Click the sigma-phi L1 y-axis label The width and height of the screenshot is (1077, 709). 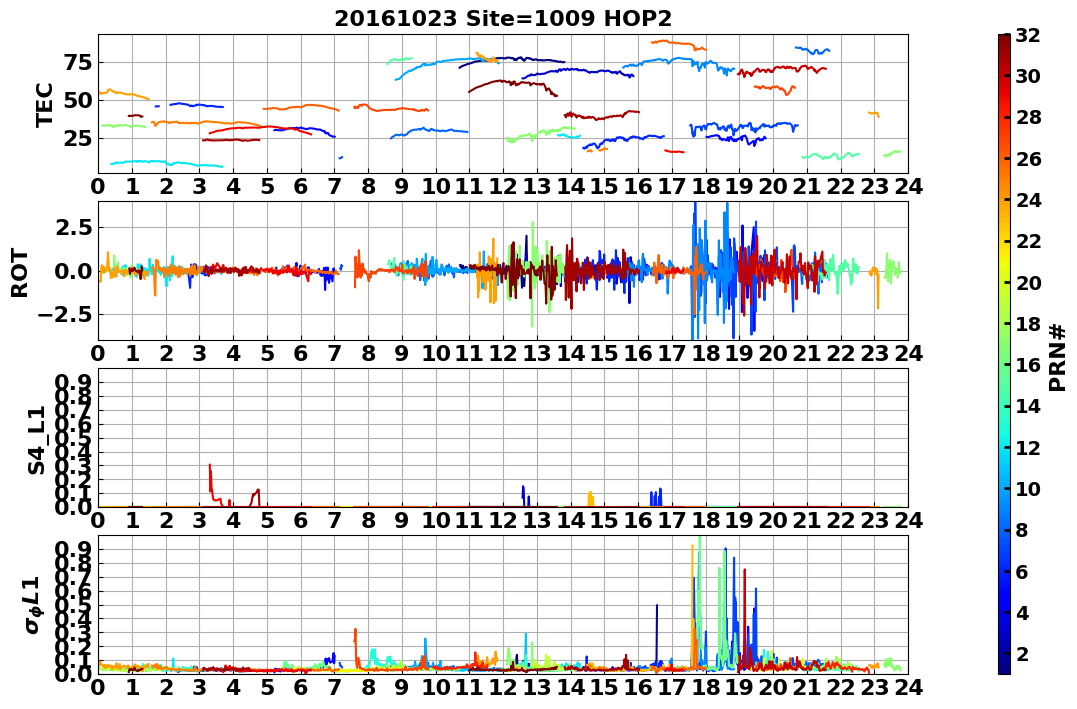32,605
